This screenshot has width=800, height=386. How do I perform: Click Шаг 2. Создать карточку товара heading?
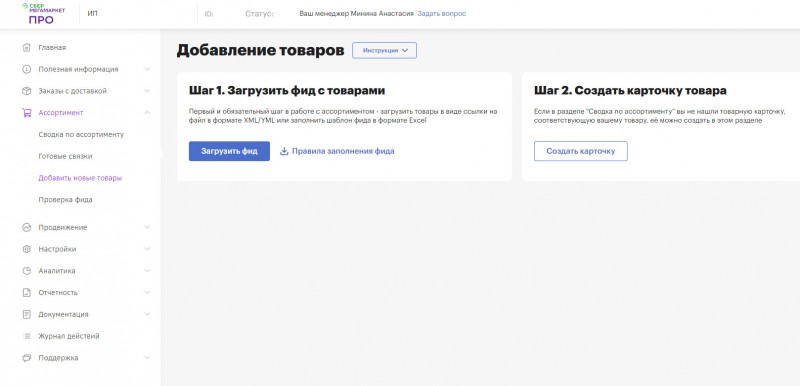pos(630,91)
